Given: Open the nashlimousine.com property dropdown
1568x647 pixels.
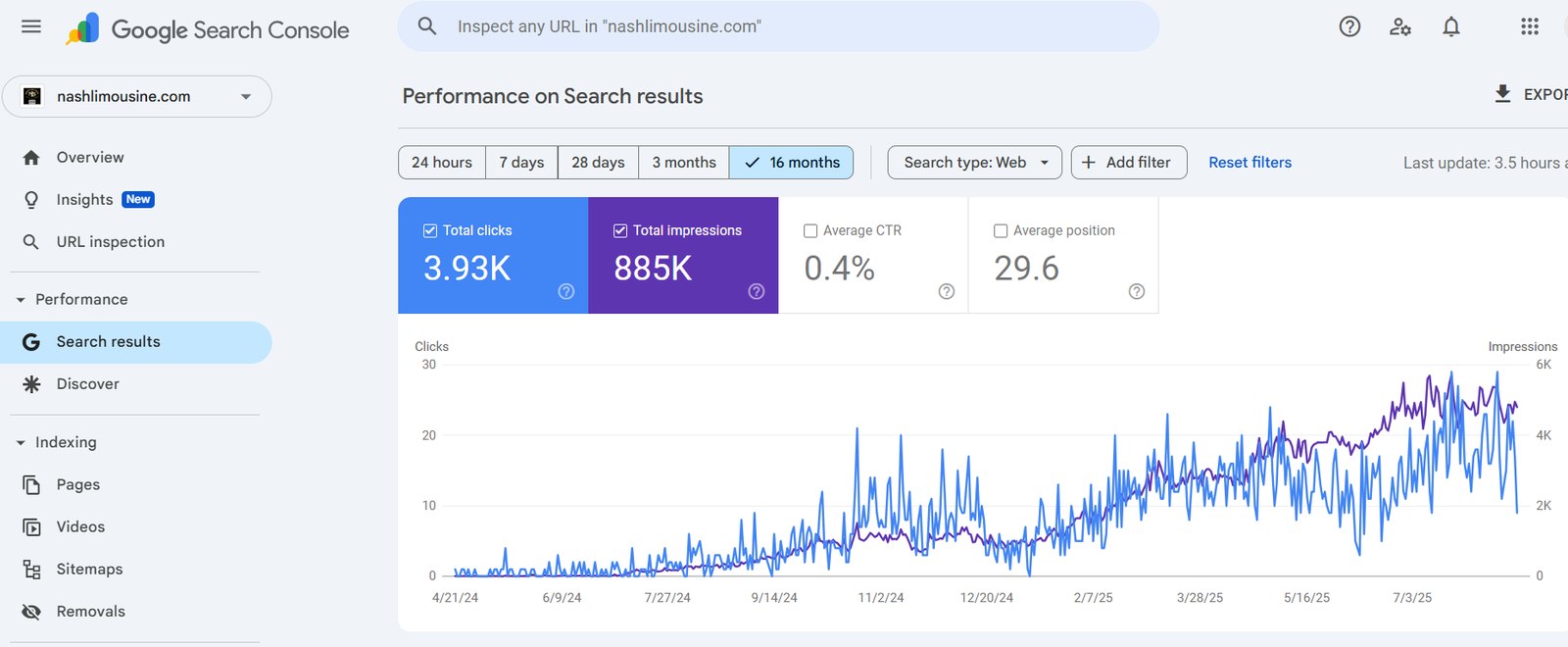Looking at the screenshot, I should coord(137,96).
